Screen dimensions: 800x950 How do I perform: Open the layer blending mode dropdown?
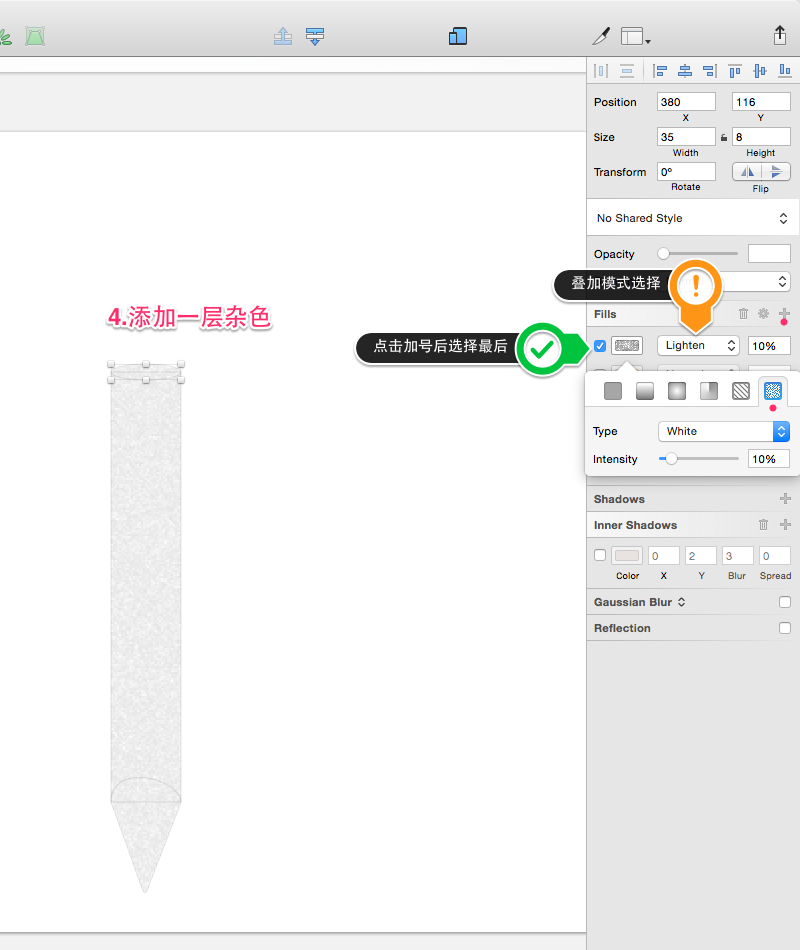click(755, 282)
